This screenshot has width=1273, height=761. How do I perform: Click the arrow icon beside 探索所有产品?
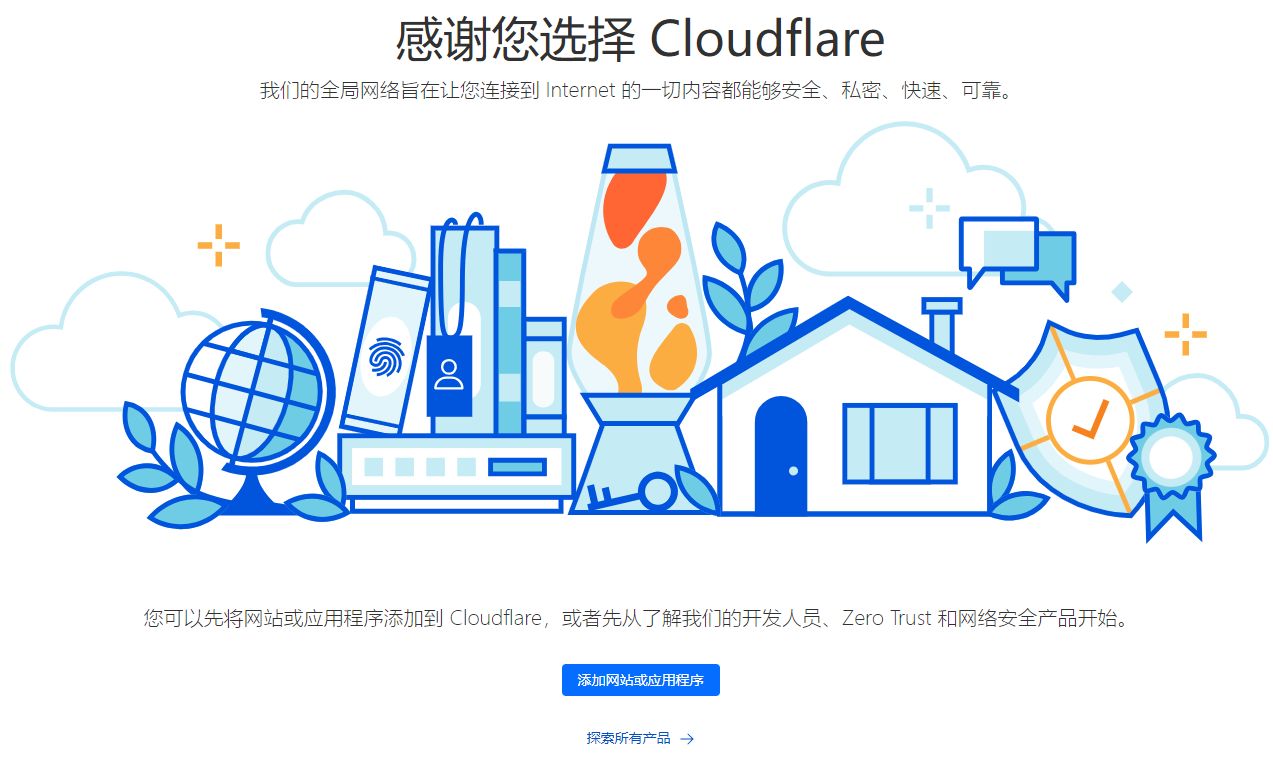[687, 739]
